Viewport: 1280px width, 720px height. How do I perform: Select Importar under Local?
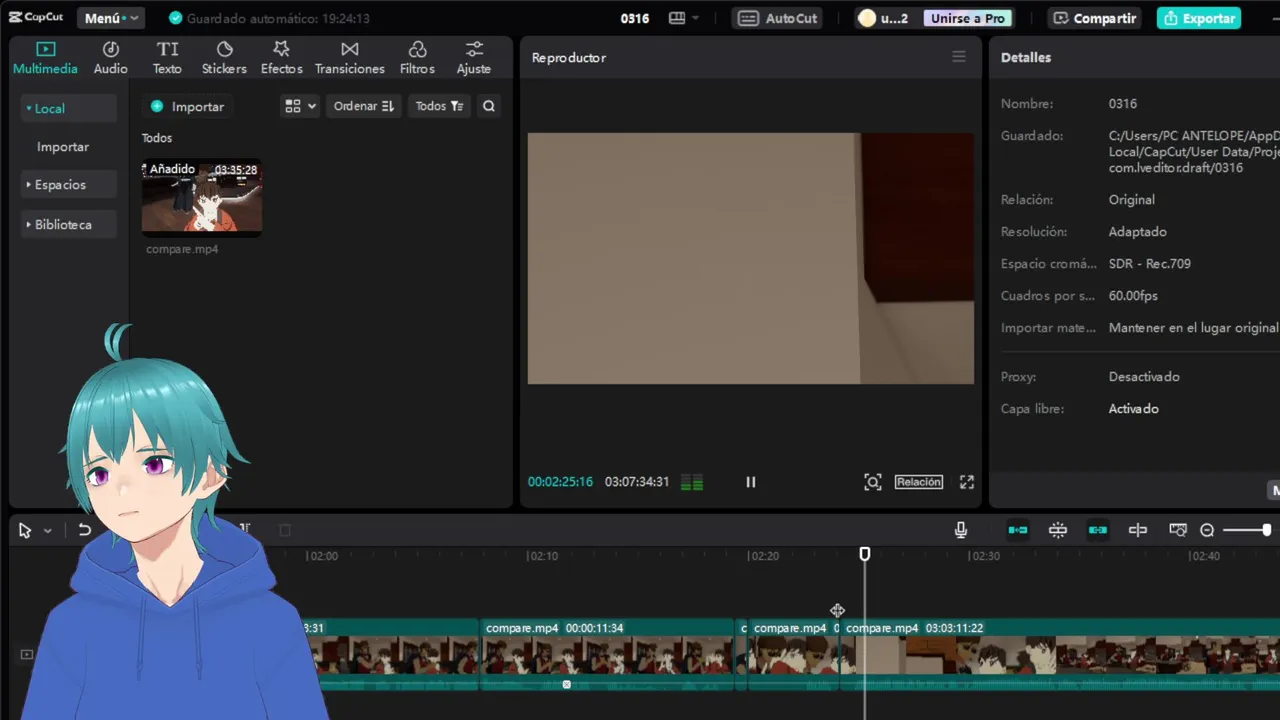pyautogui.click(x=63, y=147)
